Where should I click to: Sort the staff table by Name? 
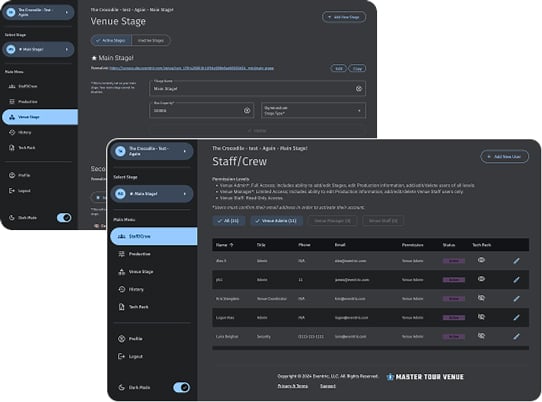(224, 245)
